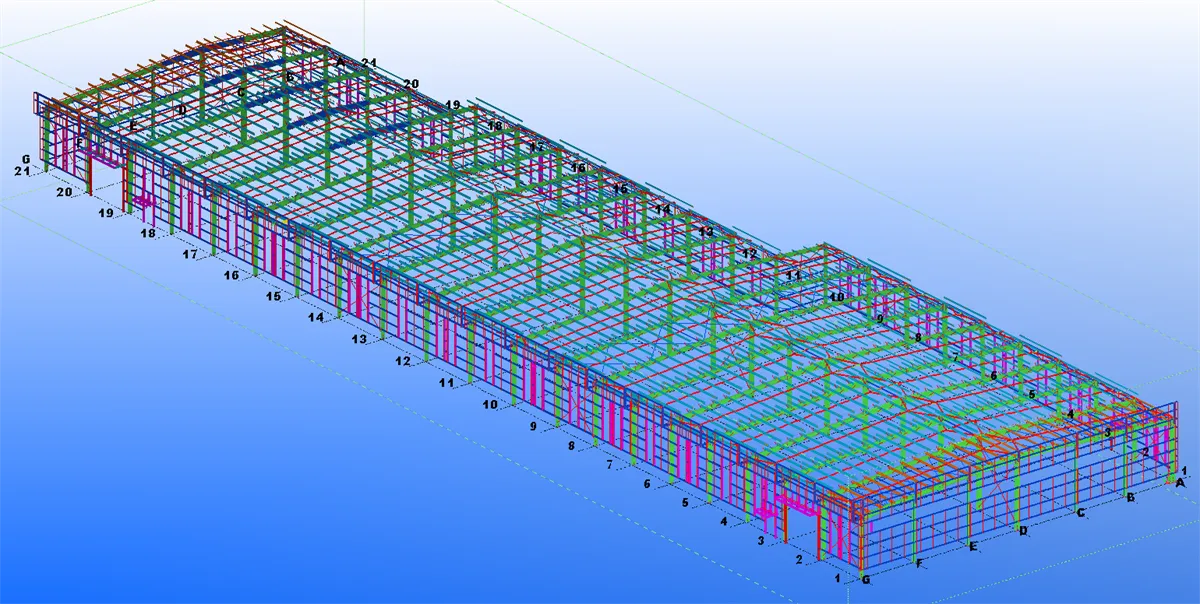Select grid line label 10 midway along front
Viewport: 1200px width, 604px height.
[489, 403]
